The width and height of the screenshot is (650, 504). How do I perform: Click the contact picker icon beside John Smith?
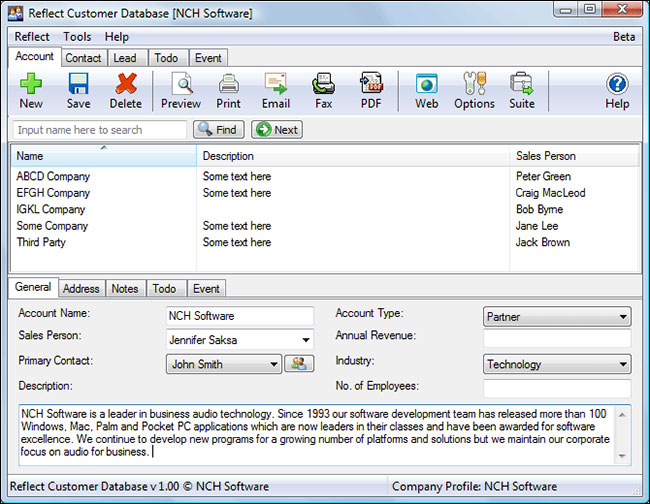[x=299, y=364]
